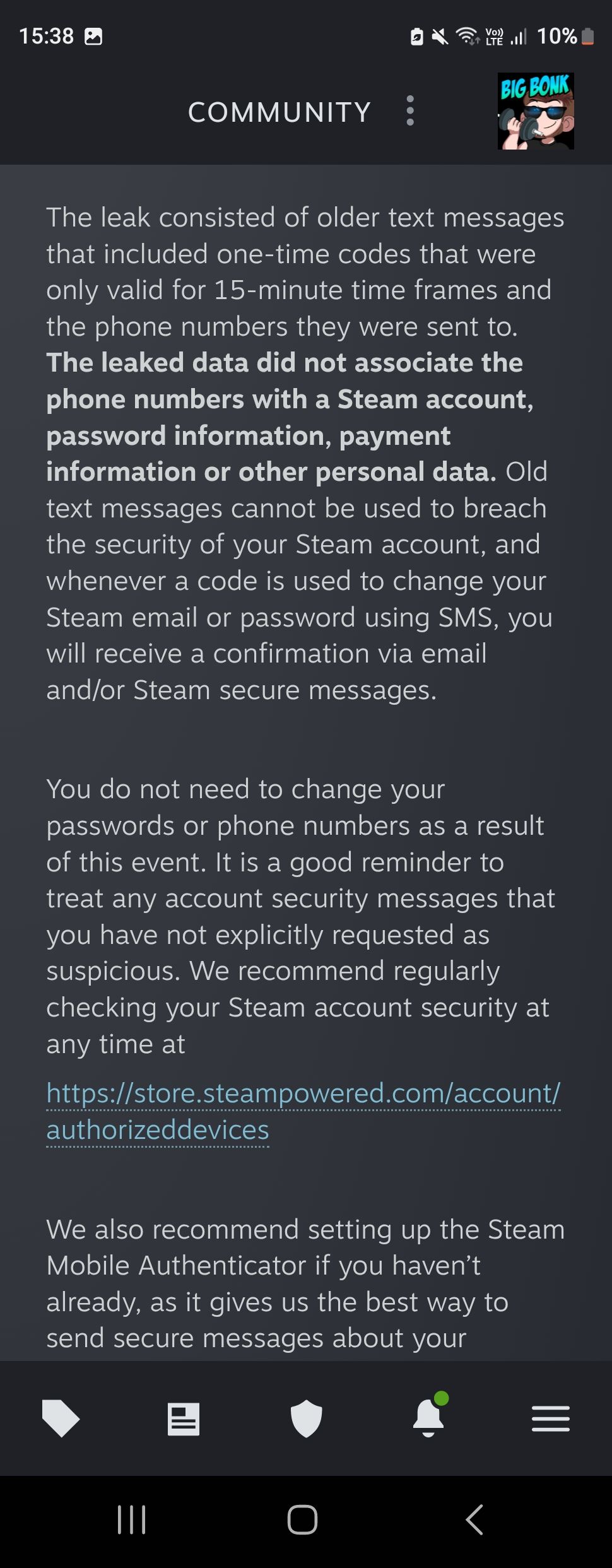Tap the muted sound status icon

[440, 37]
